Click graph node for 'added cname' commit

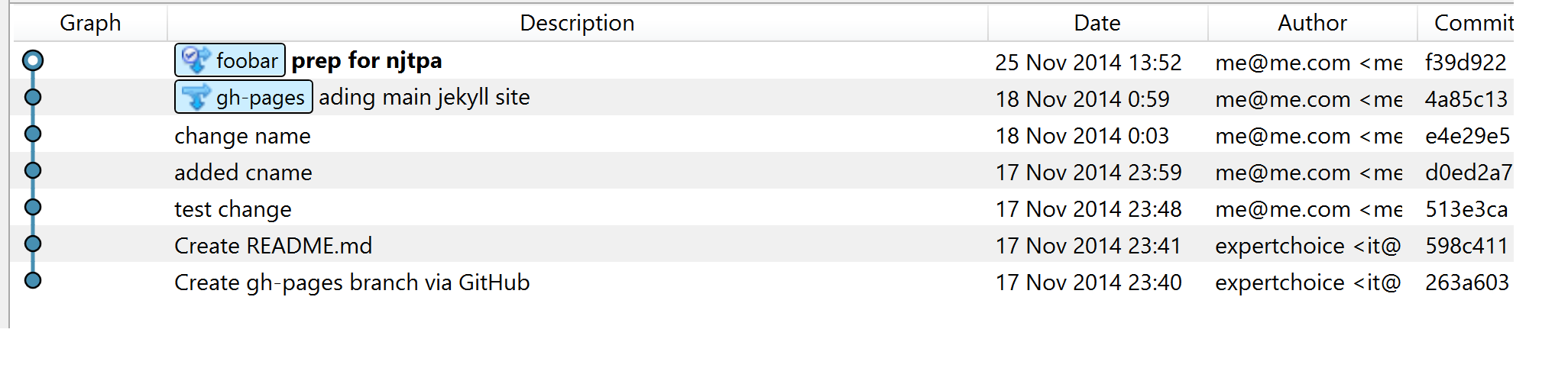[33, 171]
